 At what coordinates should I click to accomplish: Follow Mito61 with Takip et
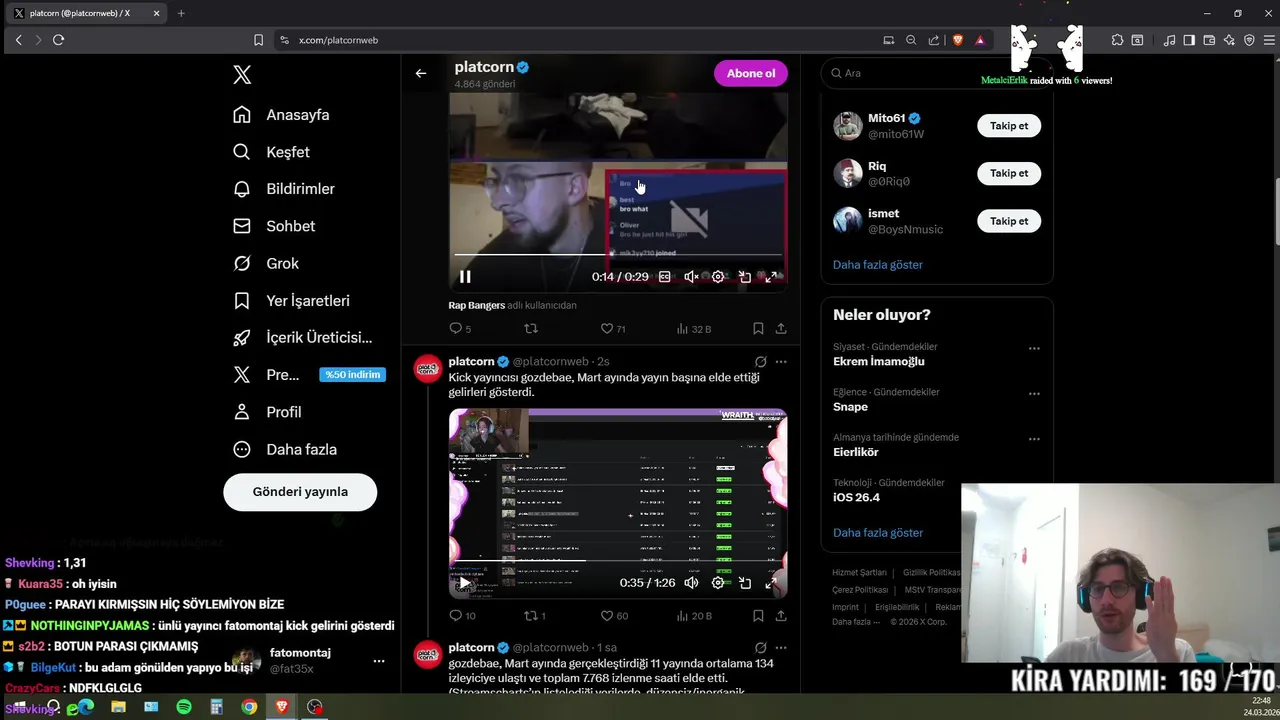[x=1009, y=126]
